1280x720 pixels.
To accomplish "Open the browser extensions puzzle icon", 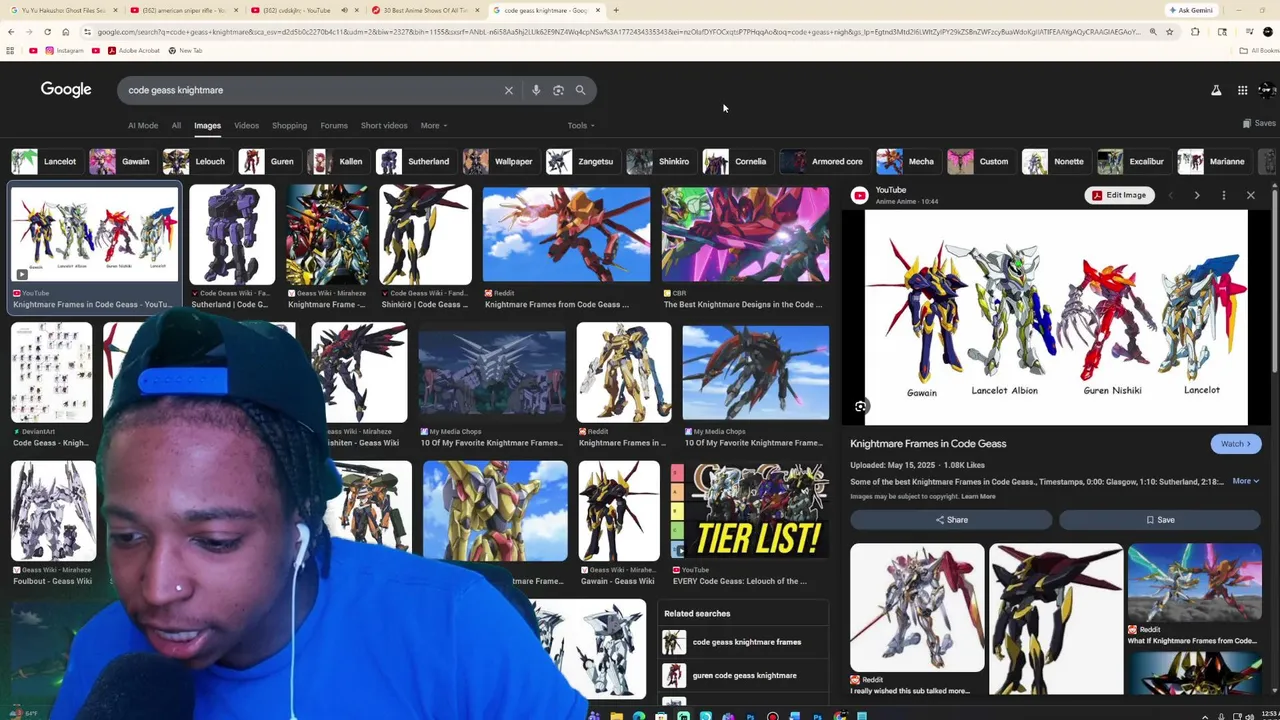I will coord(1195,32).
